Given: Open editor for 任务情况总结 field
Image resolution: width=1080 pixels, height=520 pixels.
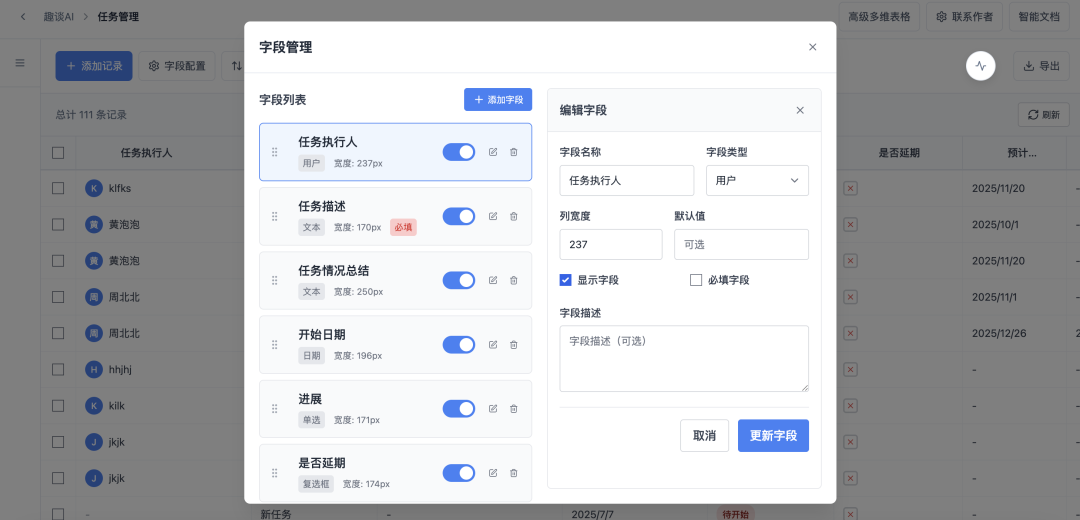Looking at the screenshot, I should click(x=492, y=280).
